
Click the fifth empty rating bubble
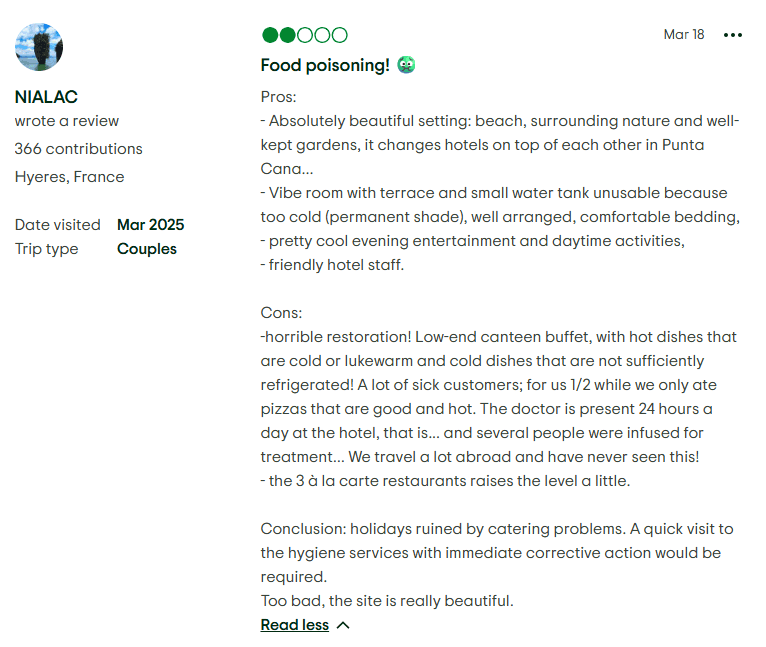click(340, 35)
